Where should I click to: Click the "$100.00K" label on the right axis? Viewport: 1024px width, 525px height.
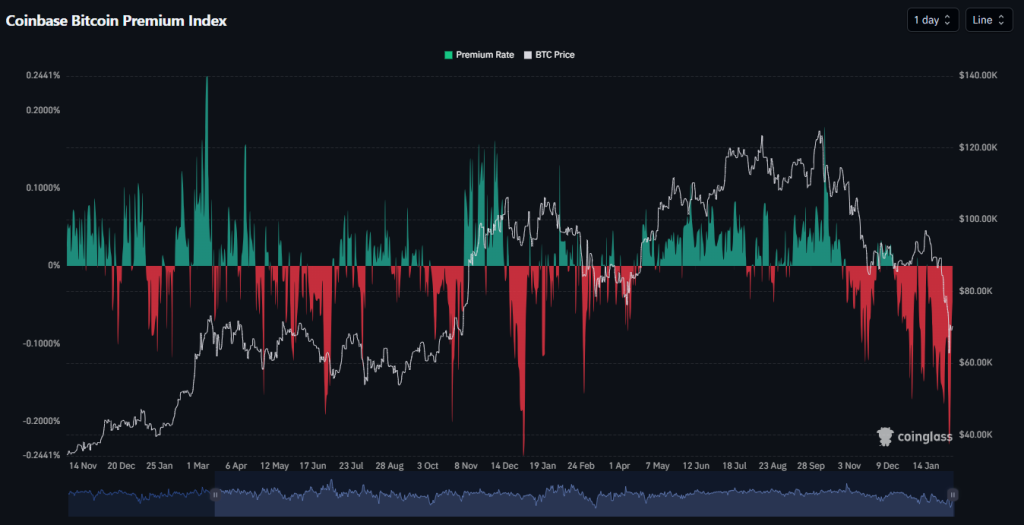(978, 219)
